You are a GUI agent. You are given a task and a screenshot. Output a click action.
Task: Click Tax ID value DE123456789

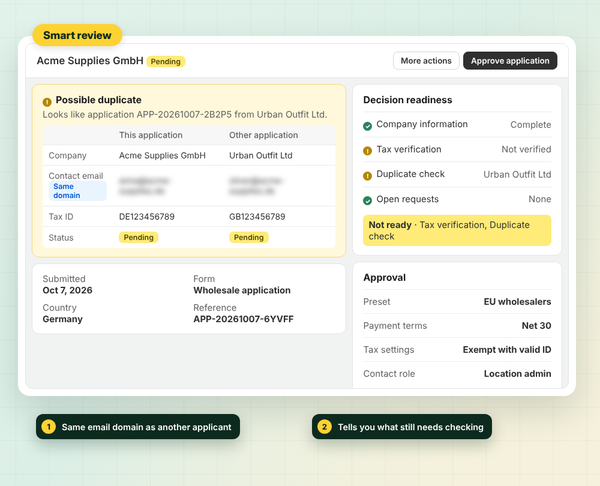147,217
